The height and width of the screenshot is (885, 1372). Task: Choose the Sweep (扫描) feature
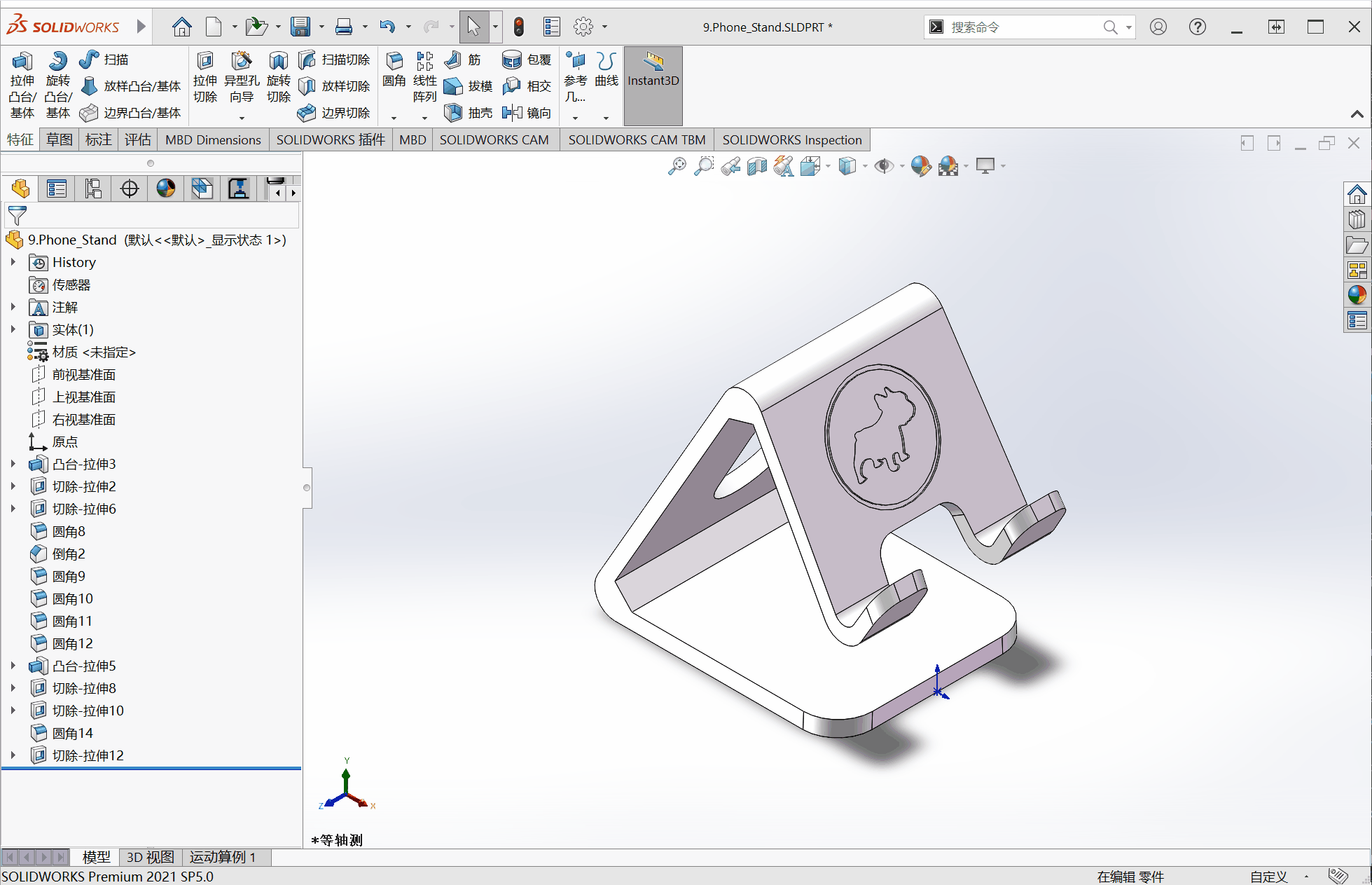(104, 60)
